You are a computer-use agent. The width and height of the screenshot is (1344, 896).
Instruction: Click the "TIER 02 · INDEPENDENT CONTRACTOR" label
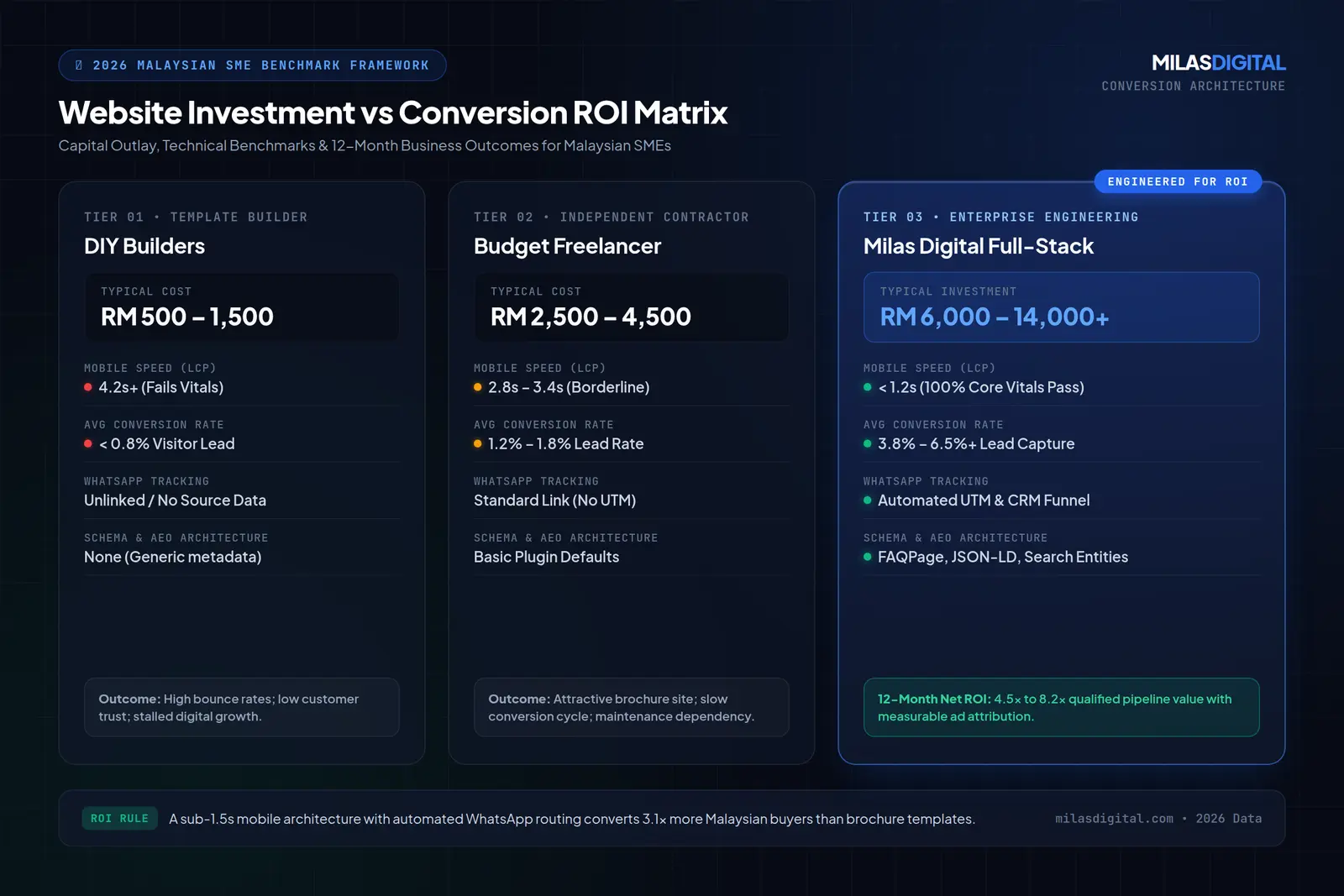(611, 217)
